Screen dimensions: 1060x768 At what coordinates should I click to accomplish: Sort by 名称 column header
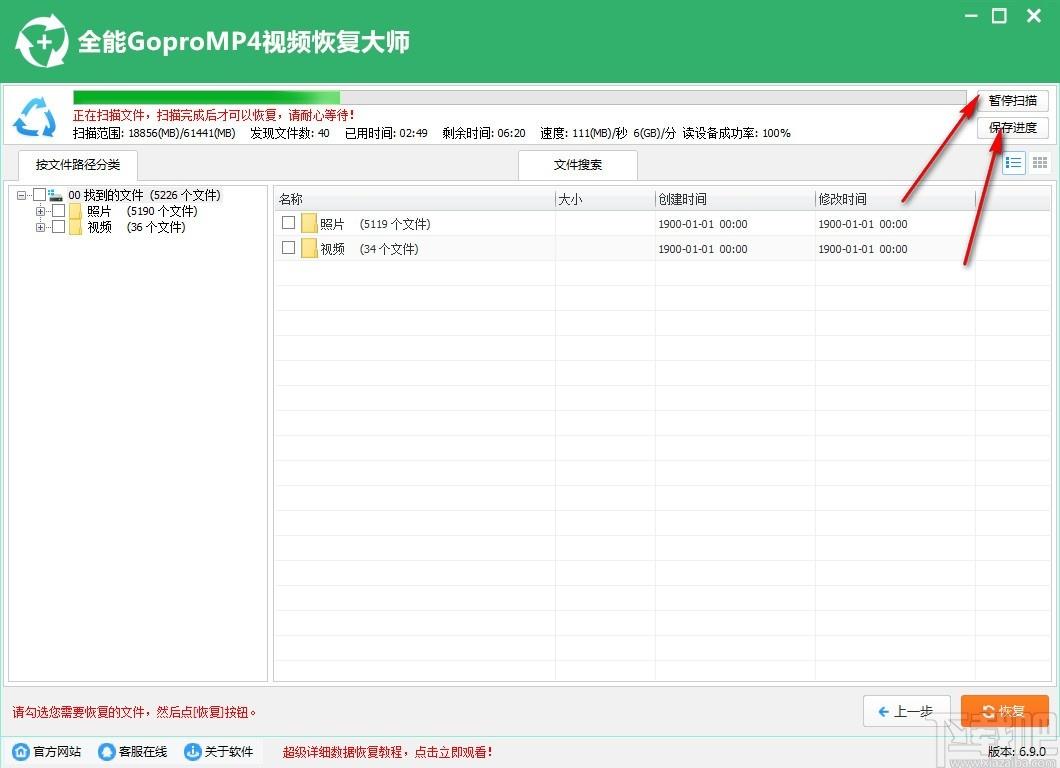[x=414, y=199]
